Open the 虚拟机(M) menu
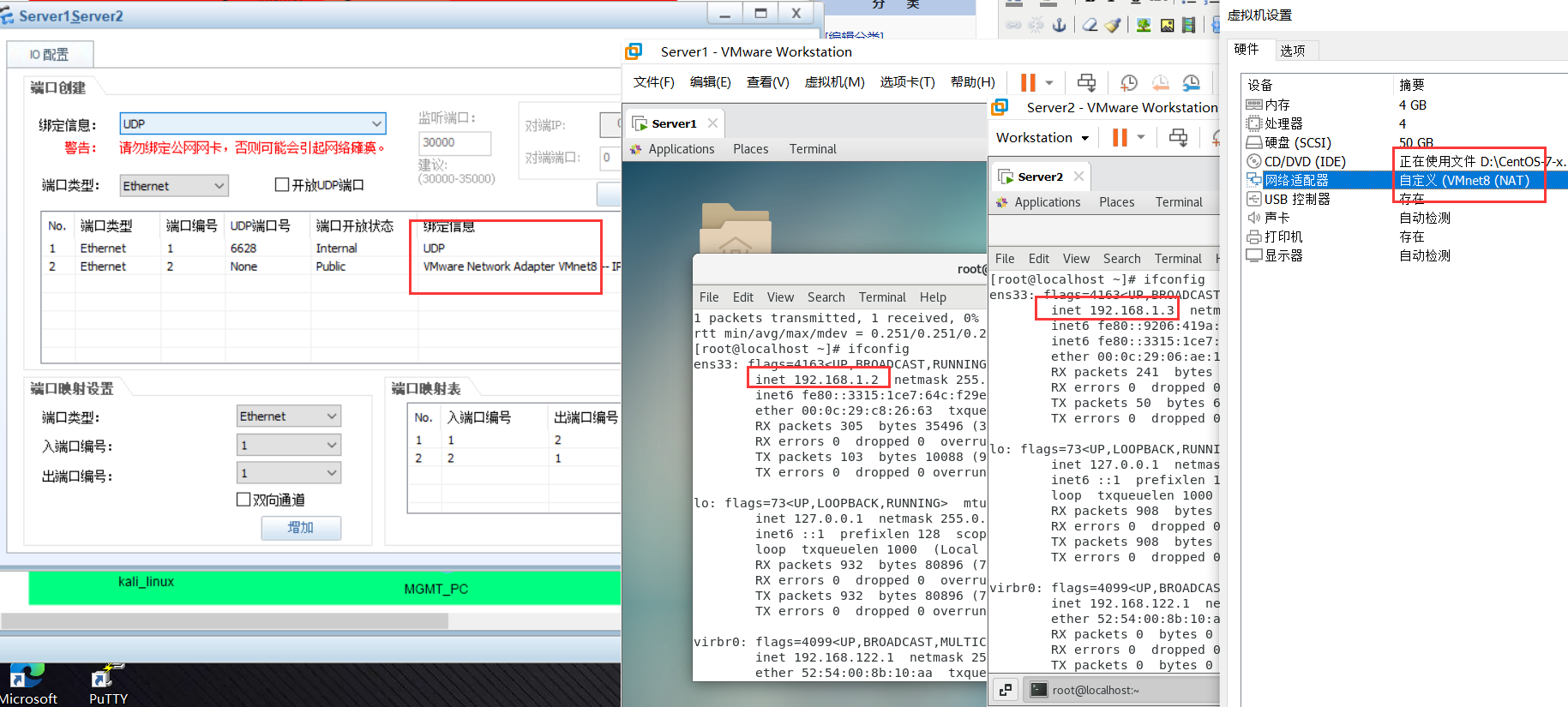The width and height of the screenshot is (1568, 707). [x=834, y=82]
